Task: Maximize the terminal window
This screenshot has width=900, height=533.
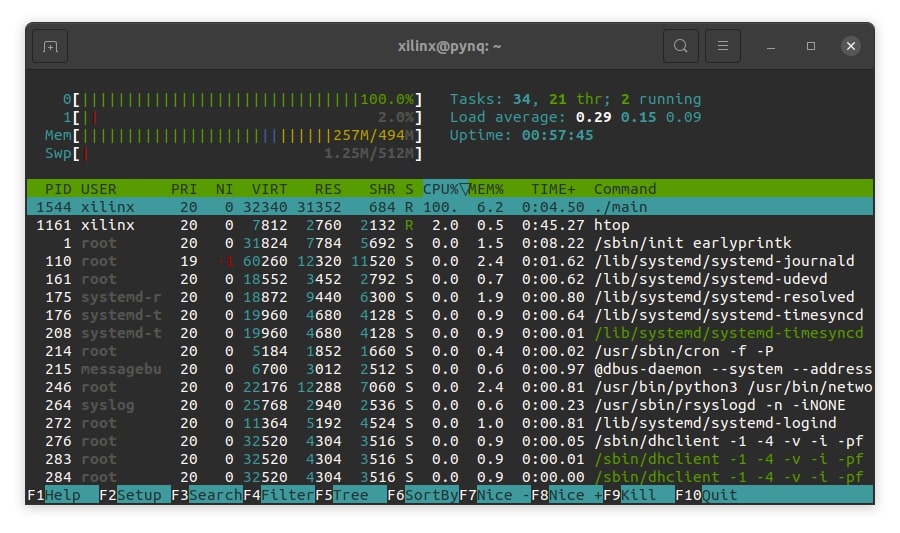Action: [810, 46]
